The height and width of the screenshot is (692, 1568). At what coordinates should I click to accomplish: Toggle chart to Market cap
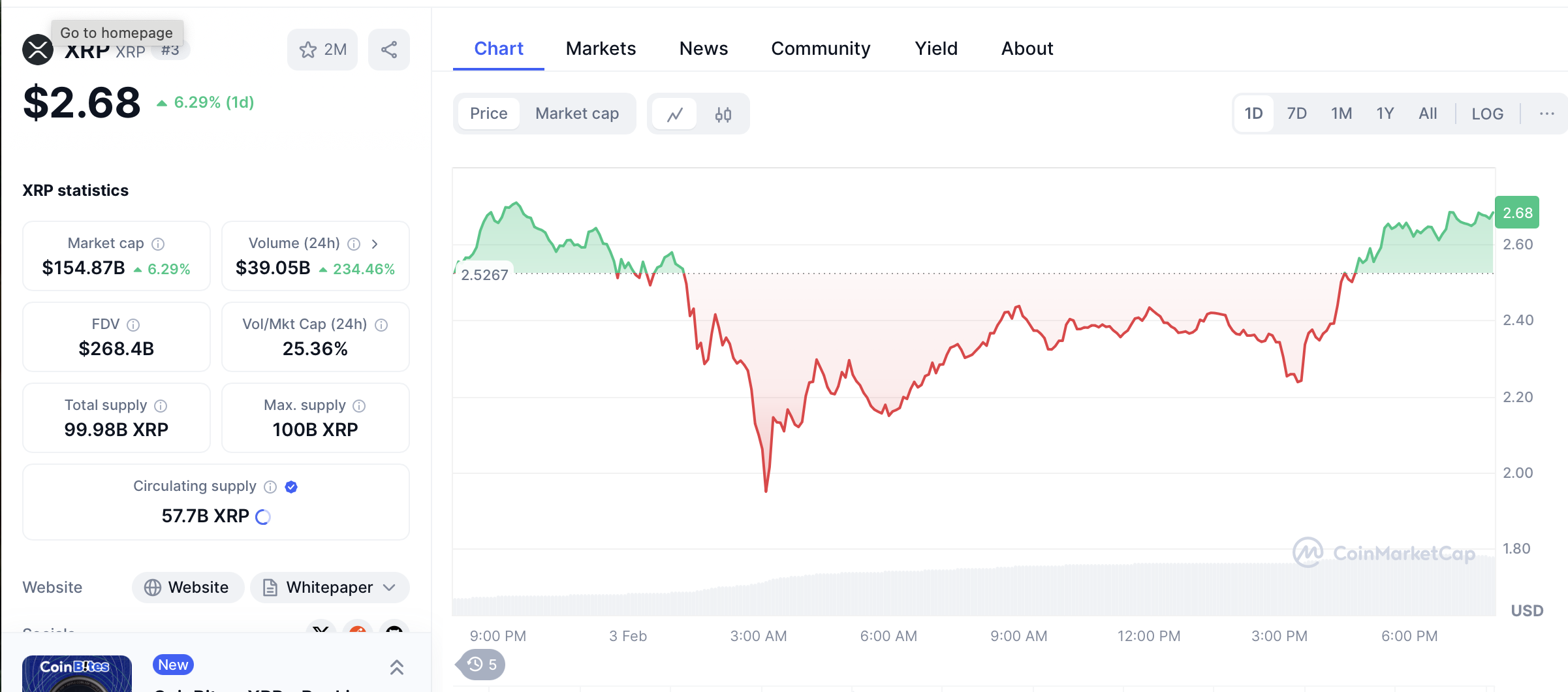(x=577, y=114)
